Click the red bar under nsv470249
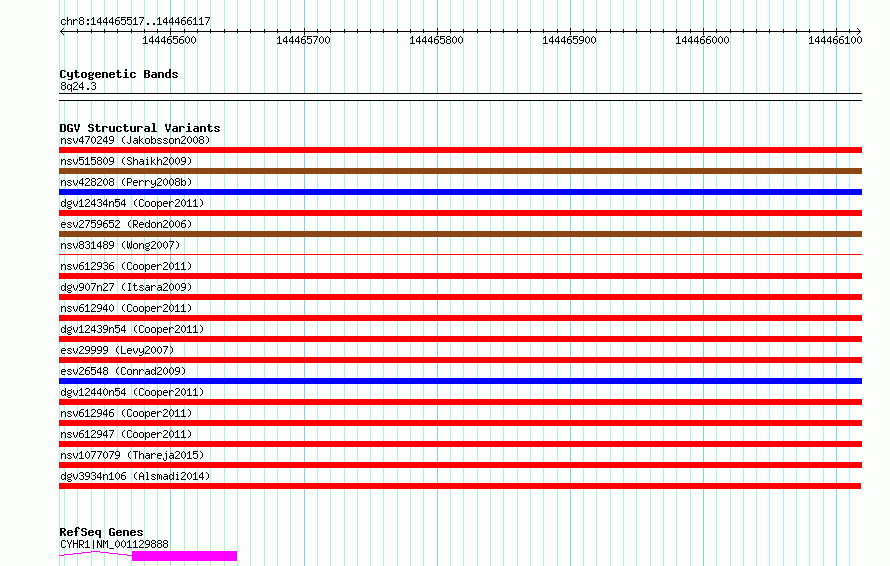Viewport: 890px width, 566px height. 460,150
